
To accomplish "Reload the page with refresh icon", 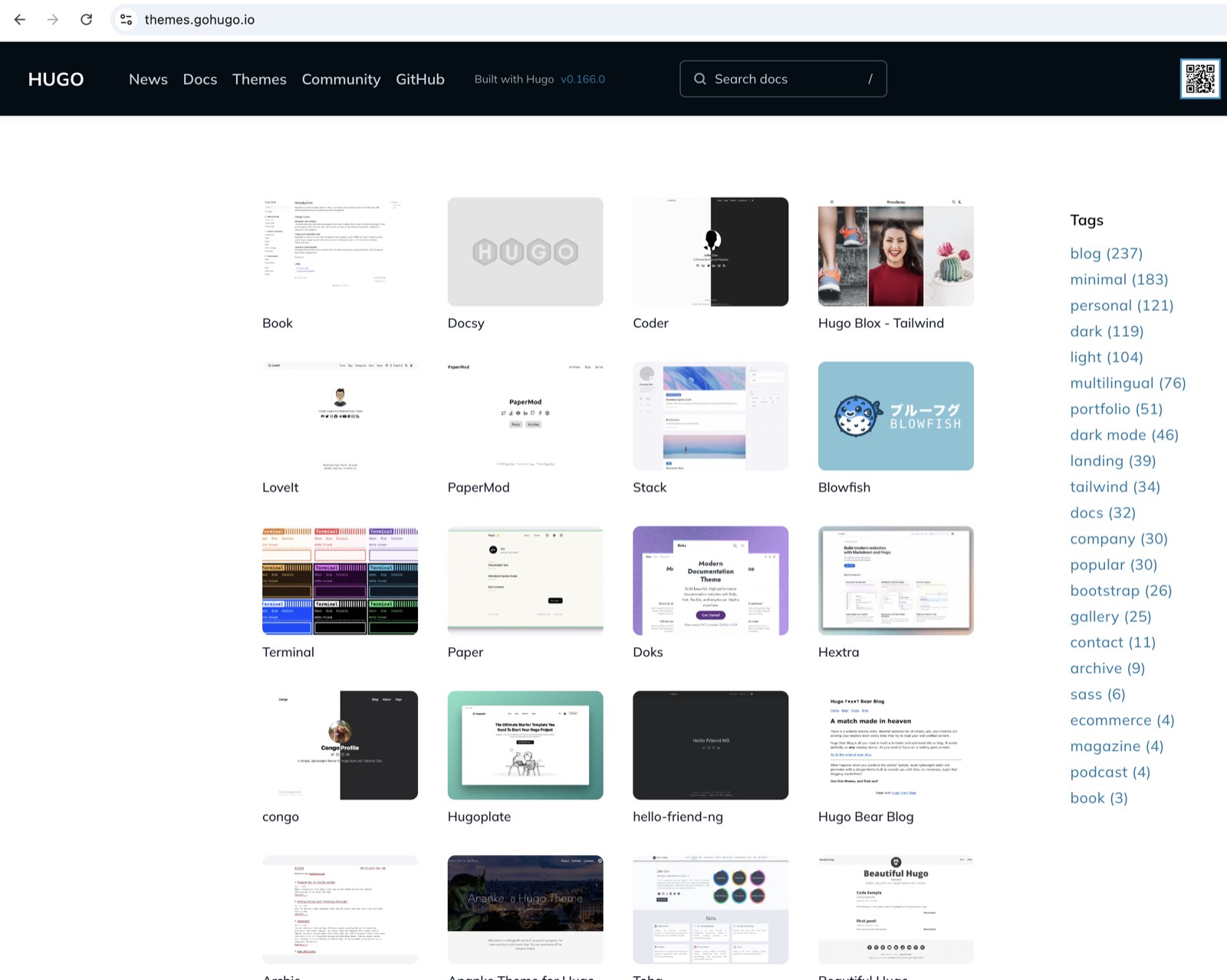I will 86,19.
